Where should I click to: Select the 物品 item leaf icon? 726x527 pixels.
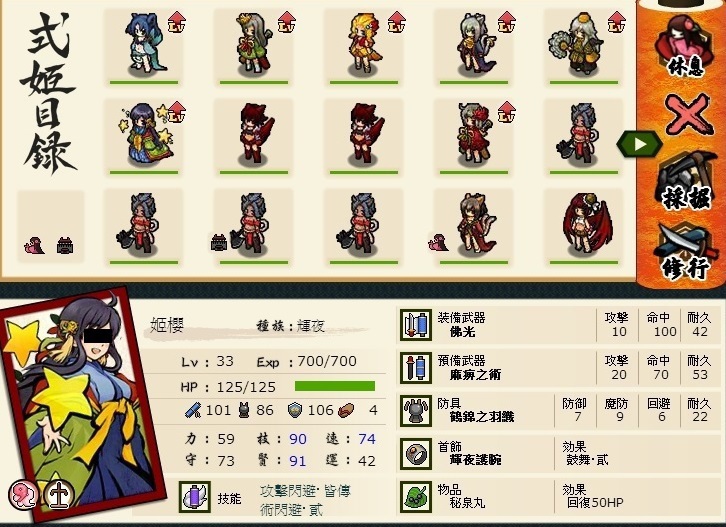pyautogui.click(x=416, y=496)
